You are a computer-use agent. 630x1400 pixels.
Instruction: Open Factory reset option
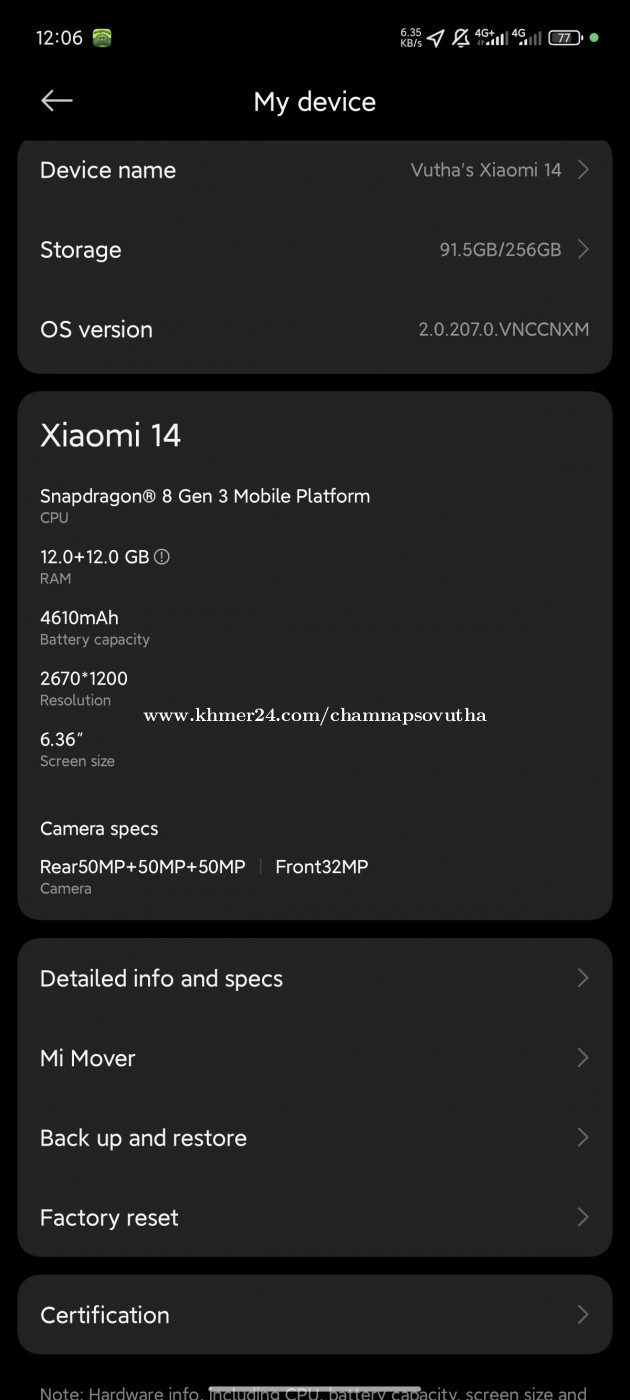tap(315, 1218)
